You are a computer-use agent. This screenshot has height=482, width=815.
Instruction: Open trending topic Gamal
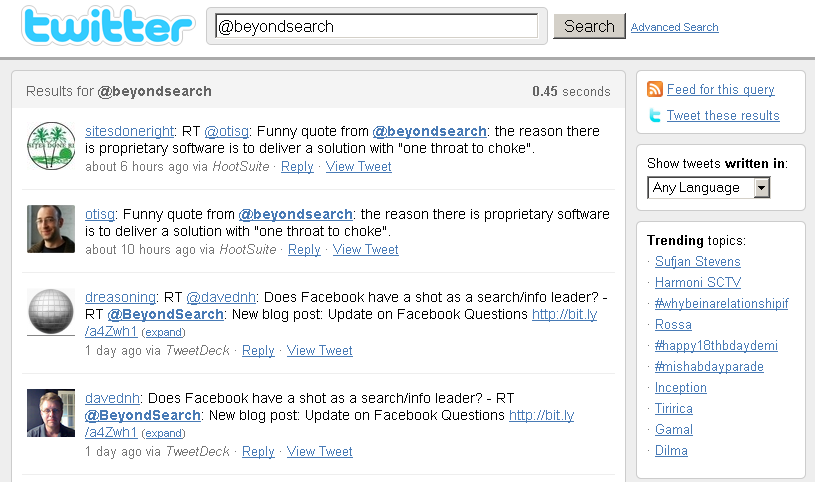pyautogui.click(x=674, y=429)
